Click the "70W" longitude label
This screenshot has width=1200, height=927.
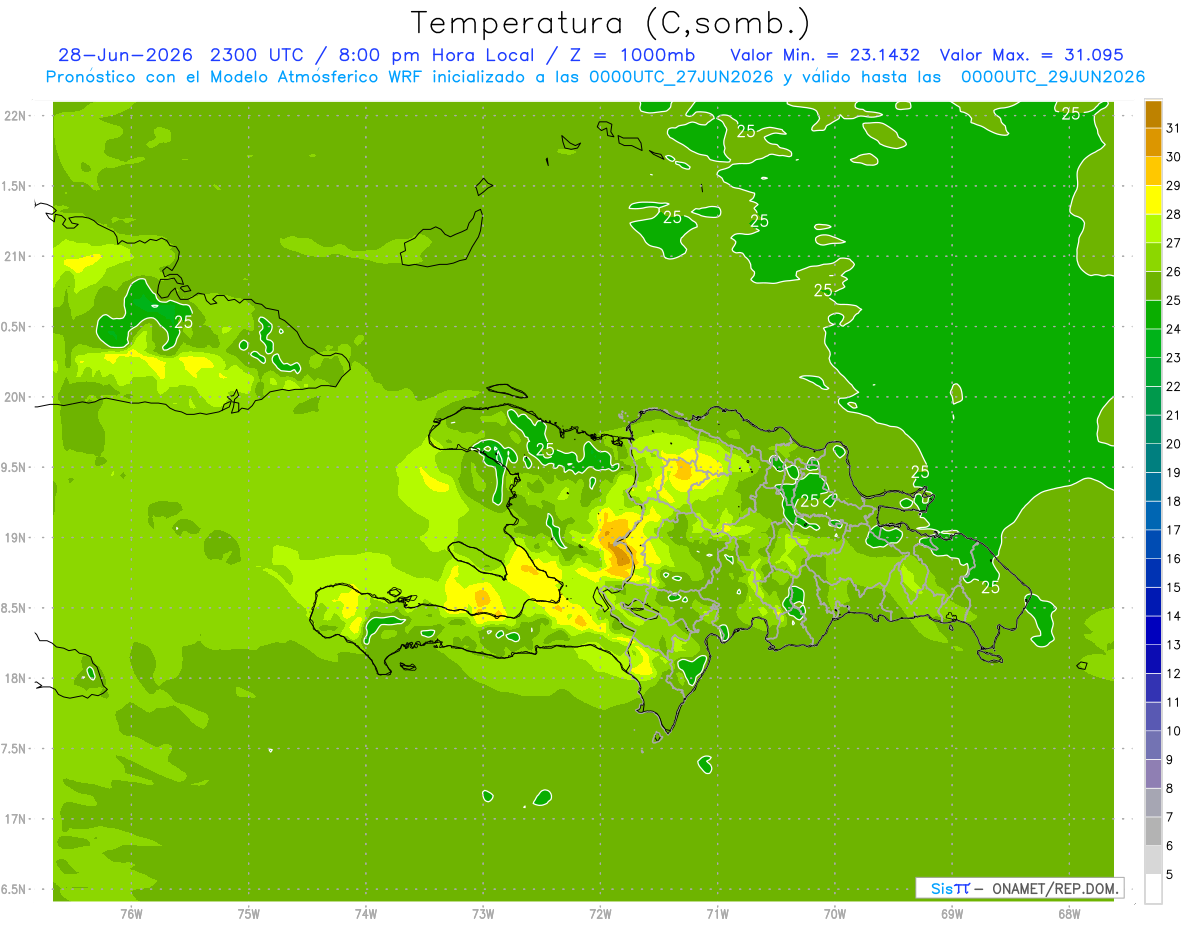tap(835, 914)
